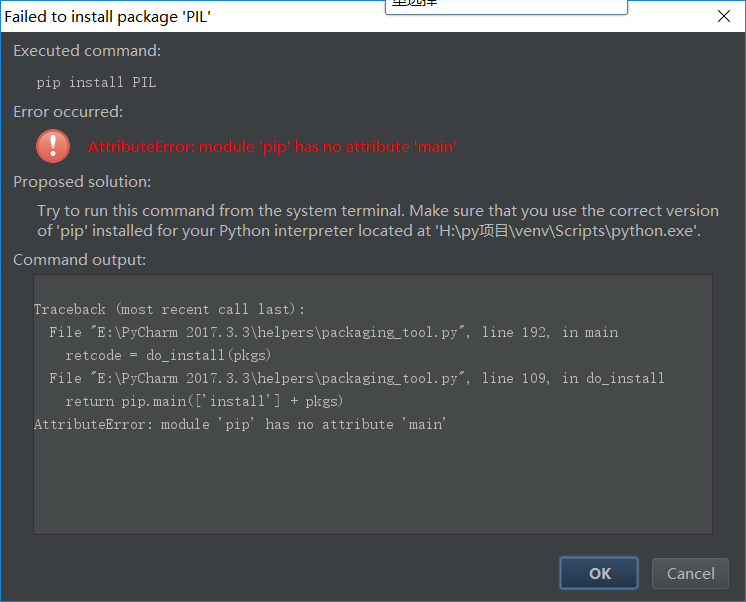Click the 'retcode = do_install(pkgs)' line

tap(168, 355)
